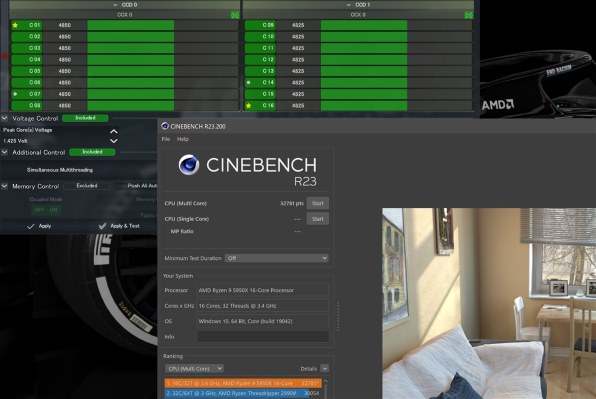Open the File menu in Cinebench
Viewport: 596px width, 399px height.
pos(166,139)
